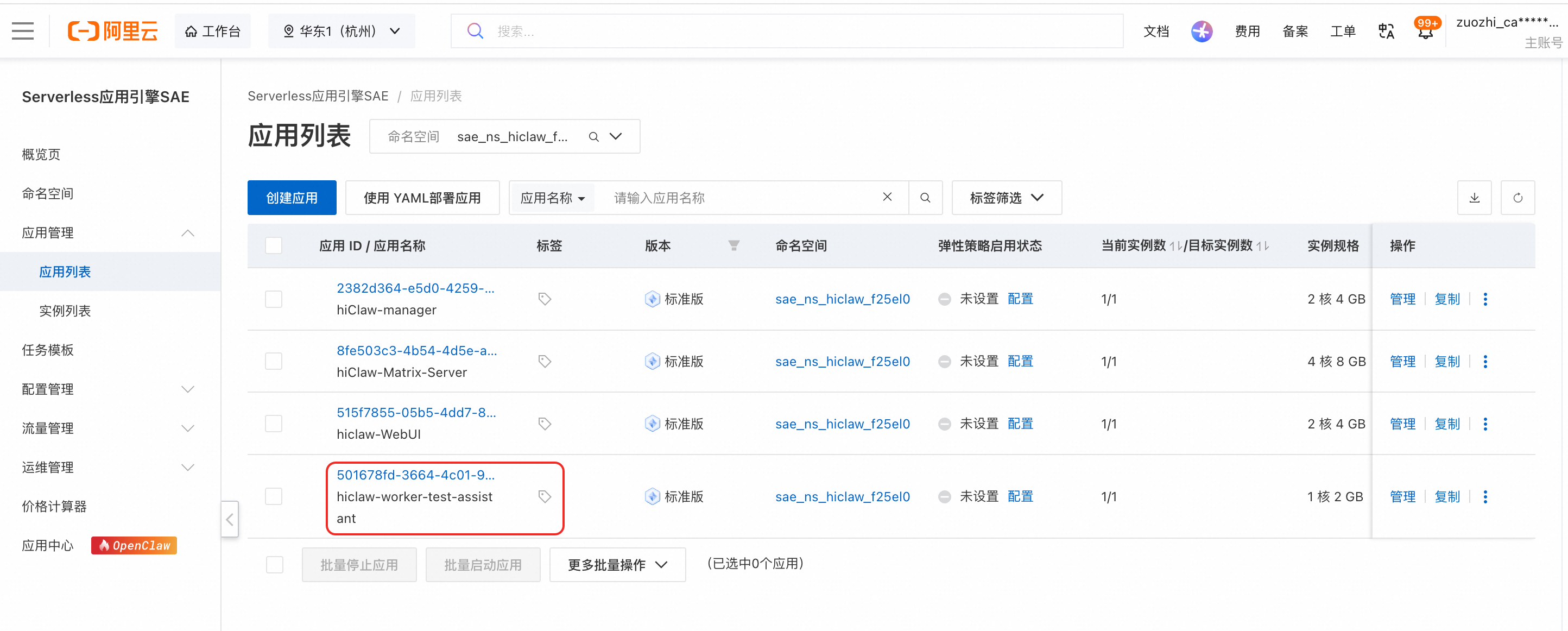Run application name search with magnifier button
Screen dimensions: 1568x631
[x=925, y=197]
